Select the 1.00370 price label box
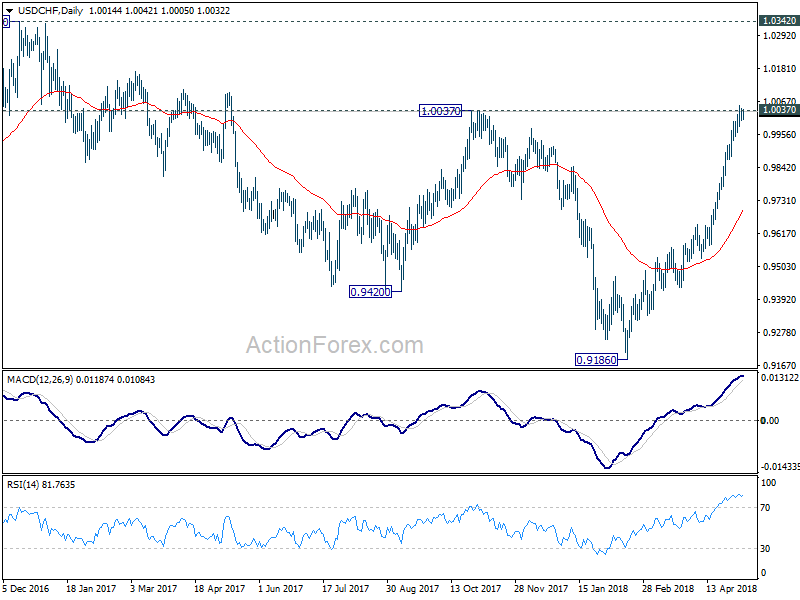Viewport: 800px width, 600px height. [x=440, y=111]
